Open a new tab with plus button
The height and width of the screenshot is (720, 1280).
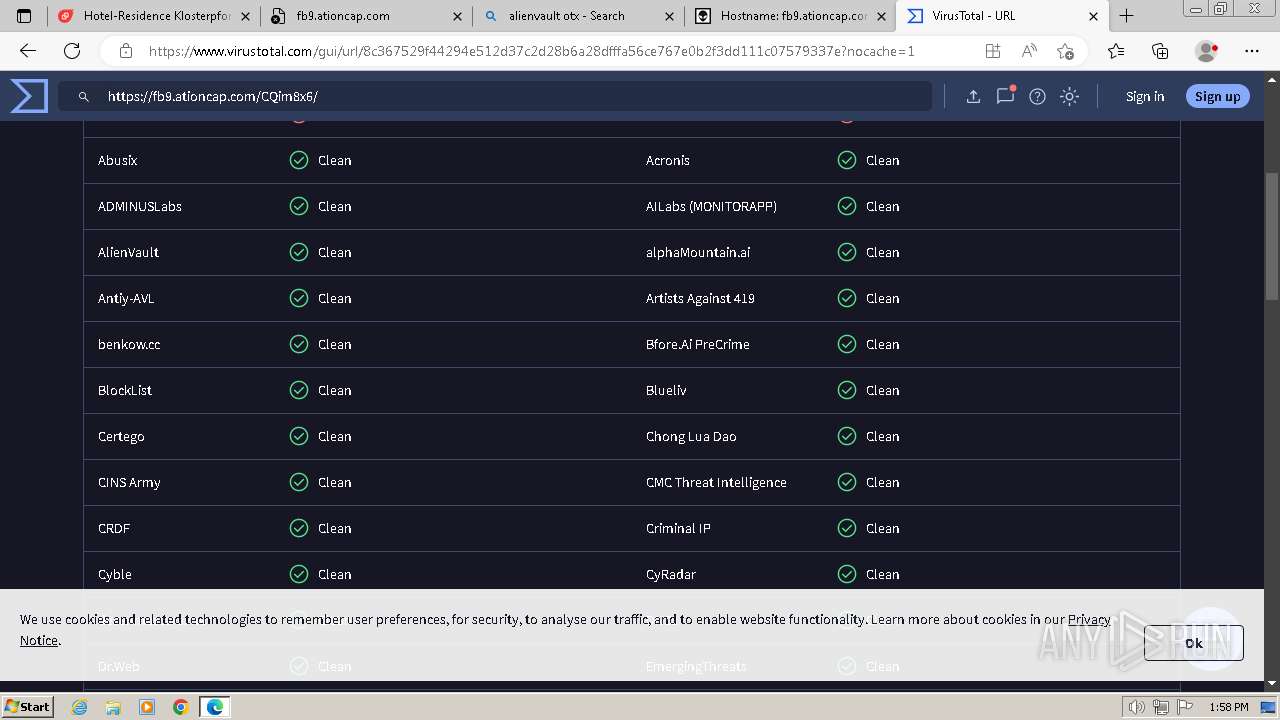1127,16
